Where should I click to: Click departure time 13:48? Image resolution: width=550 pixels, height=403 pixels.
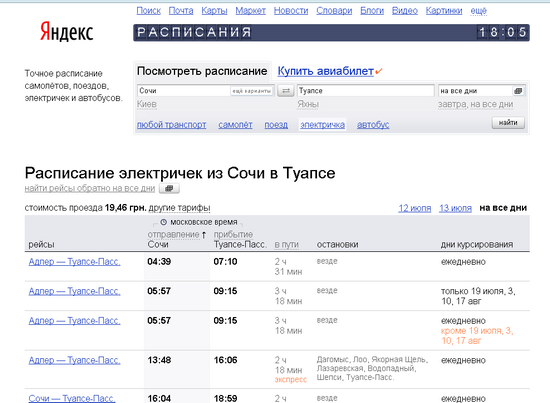click(159, 360)
